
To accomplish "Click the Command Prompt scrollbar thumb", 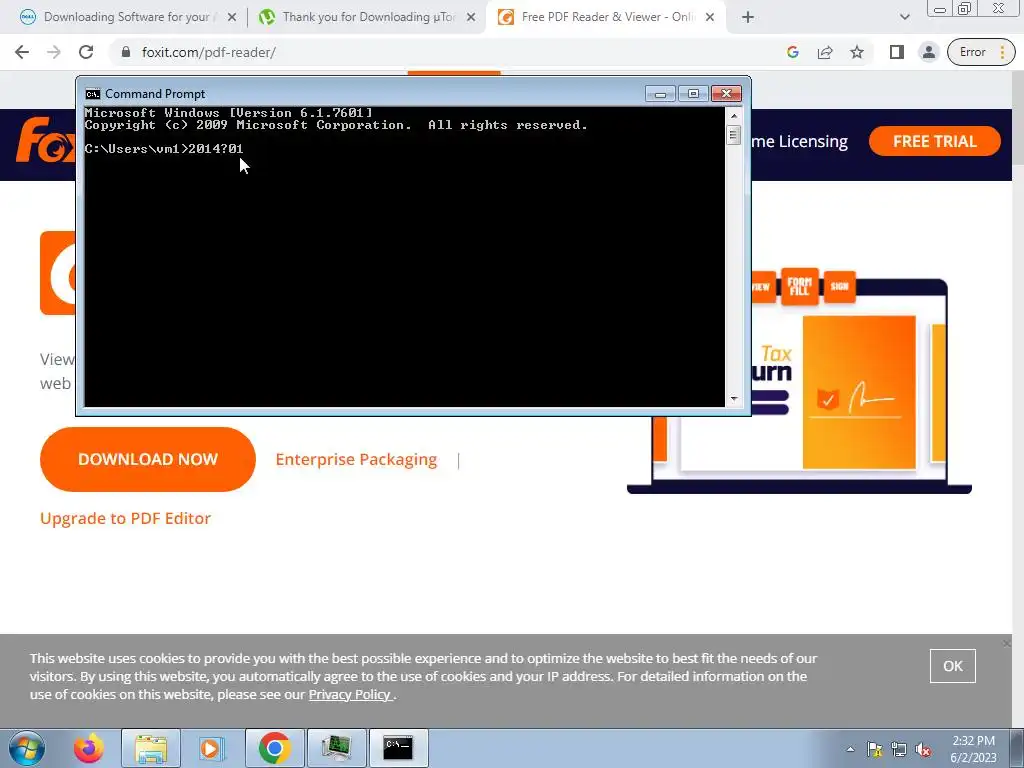I will tap(734, 135).
